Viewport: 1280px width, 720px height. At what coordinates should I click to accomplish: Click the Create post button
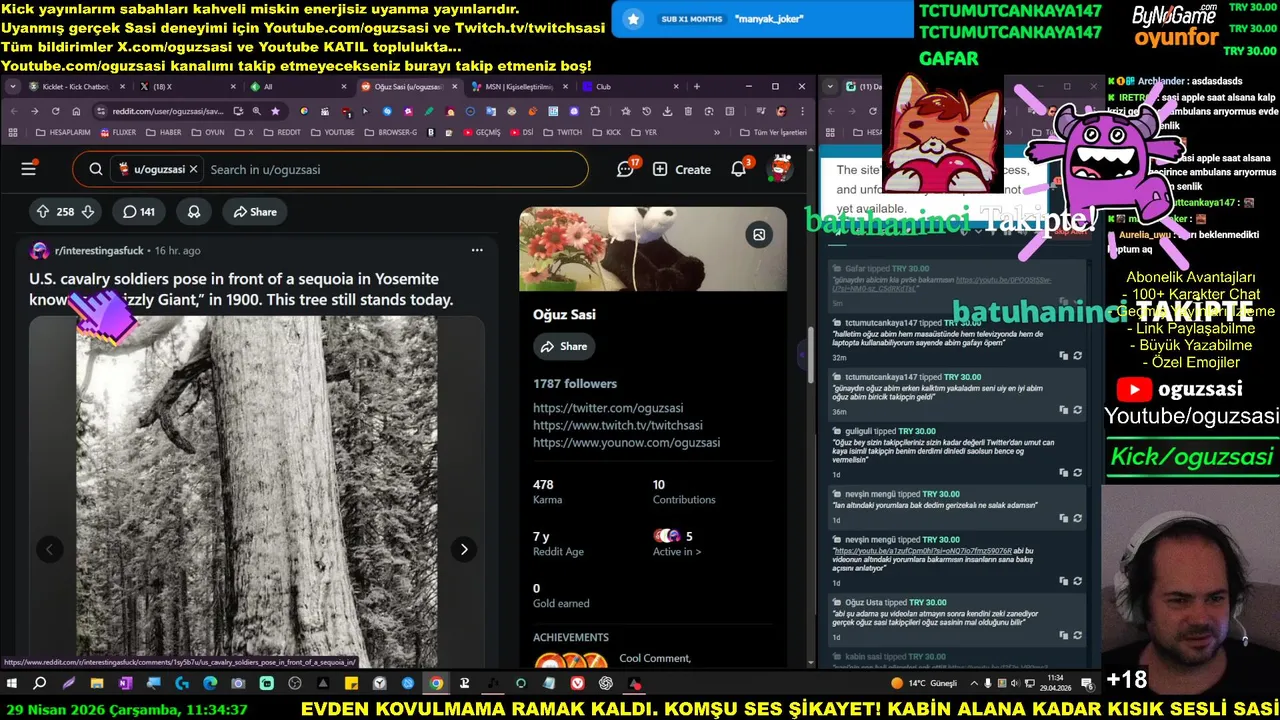(682, 169)
